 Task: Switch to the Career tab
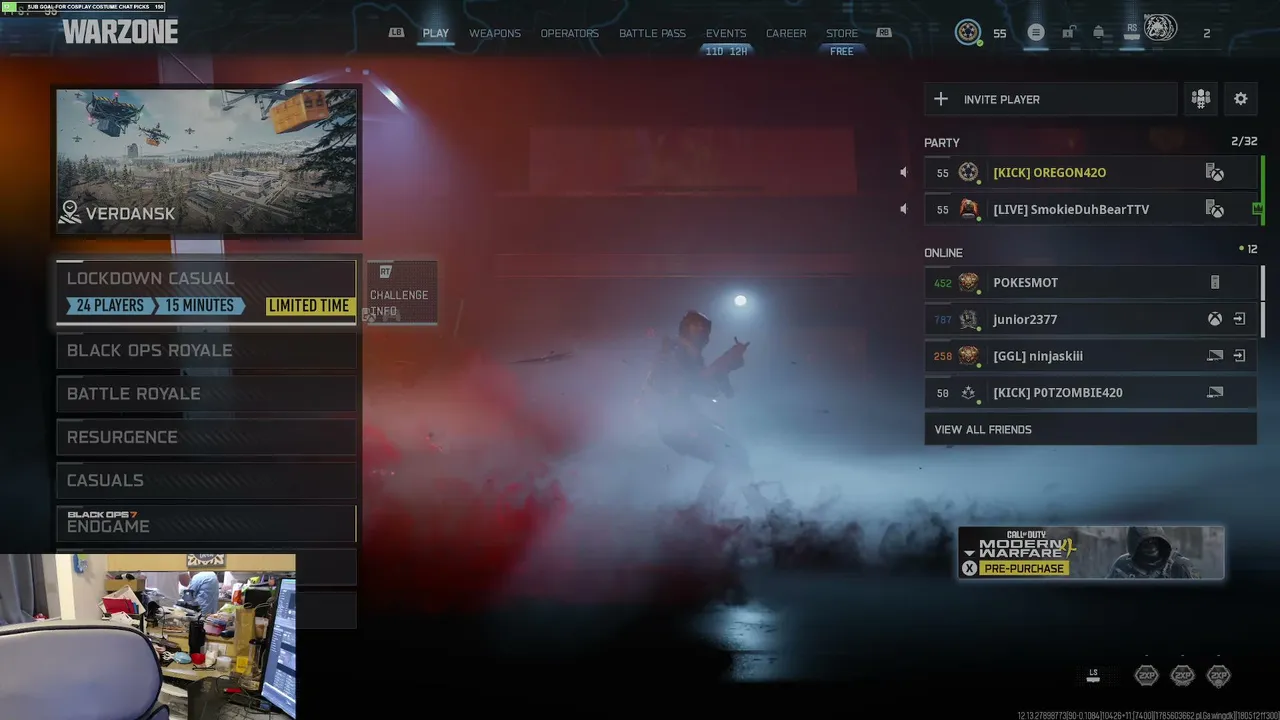pyautogui.click(x=786, y=33)
